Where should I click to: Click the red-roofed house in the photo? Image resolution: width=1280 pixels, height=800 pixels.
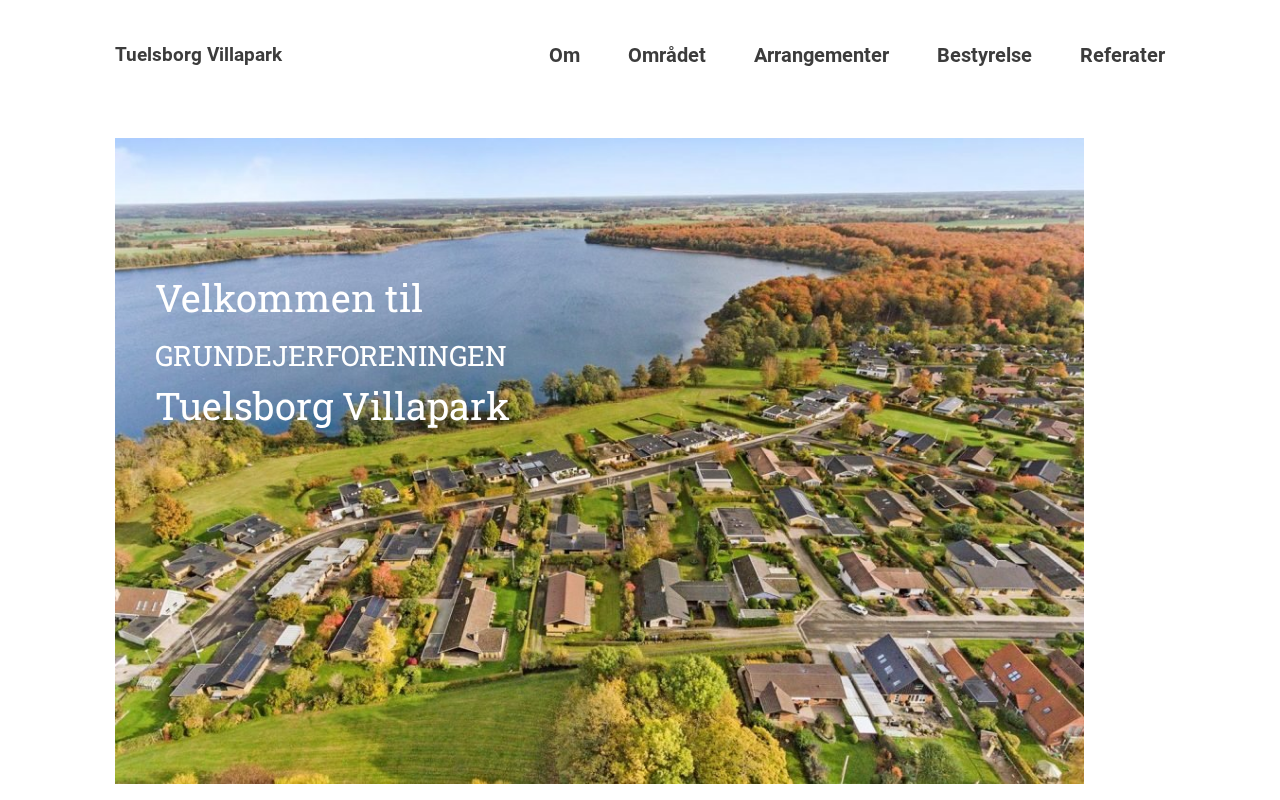pos(1035,692)
